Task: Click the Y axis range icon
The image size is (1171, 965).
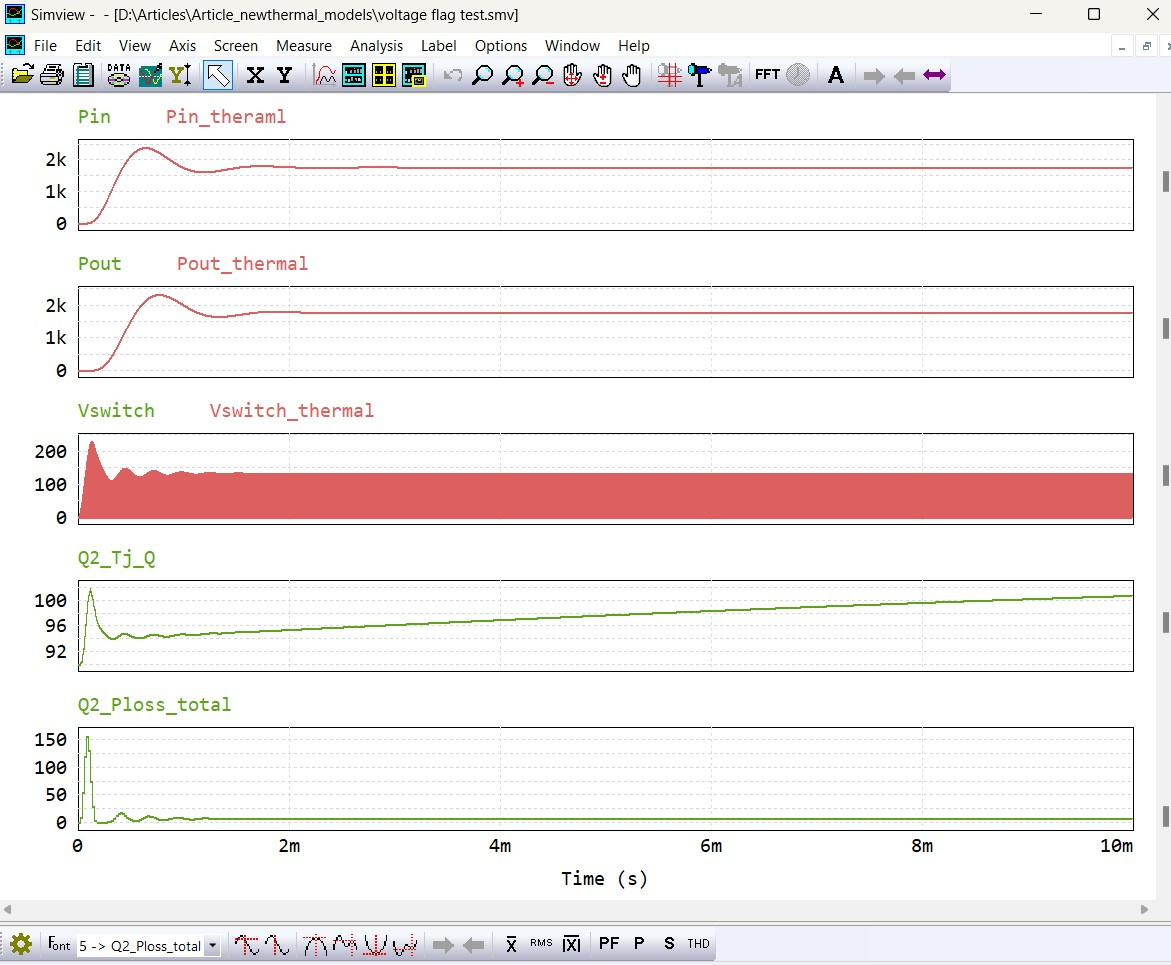Action: pos(181,75)
